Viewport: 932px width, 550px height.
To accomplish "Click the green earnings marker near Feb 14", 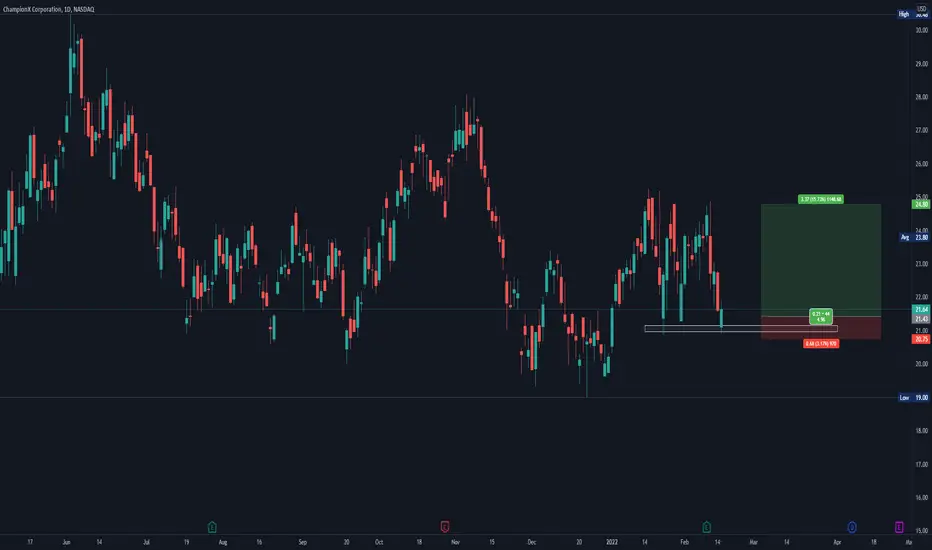I will point(706,527).
